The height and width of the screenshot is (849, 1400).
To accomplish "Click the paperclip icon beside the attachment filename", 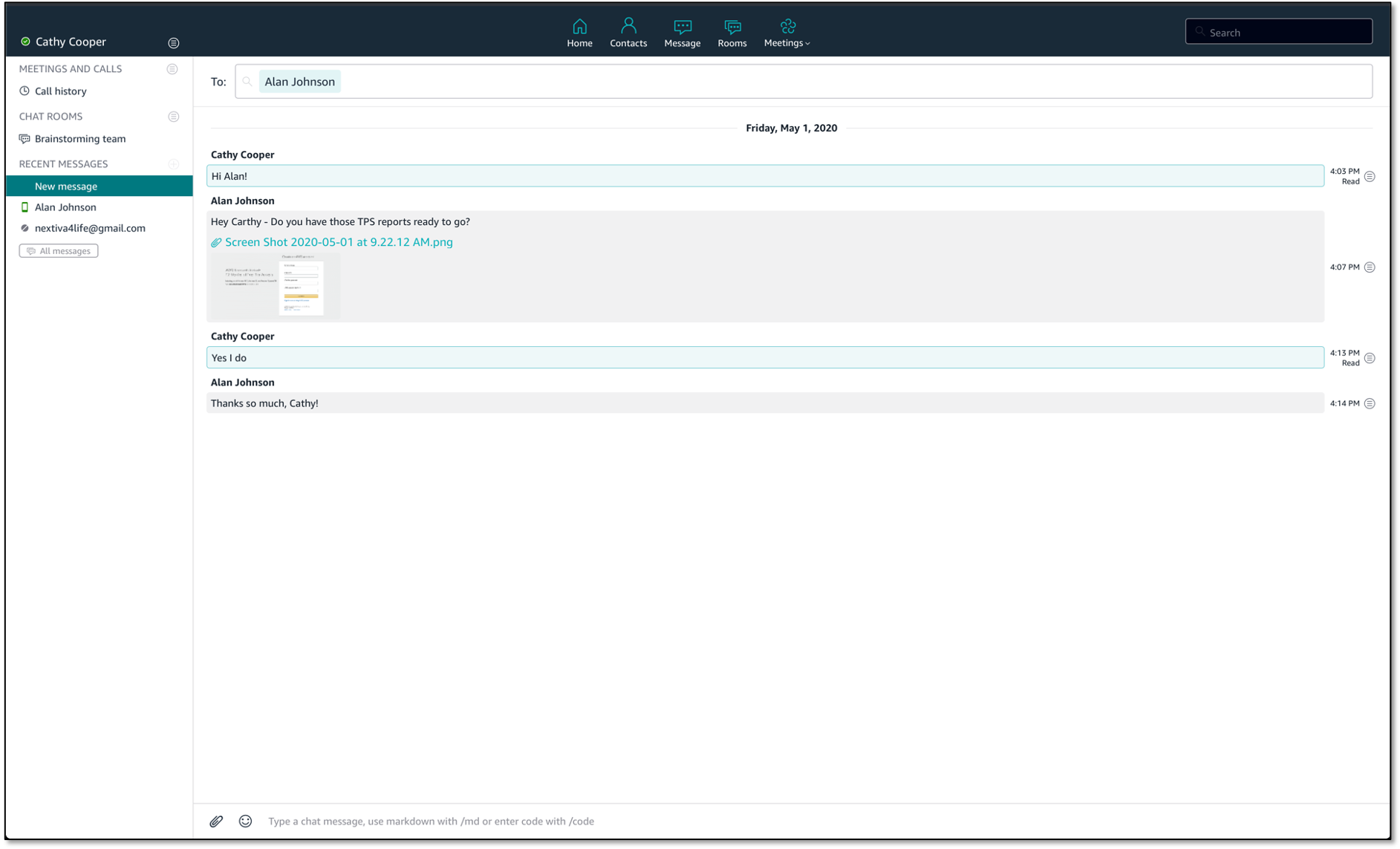I will pyautogui.click(x=216, y=242).
